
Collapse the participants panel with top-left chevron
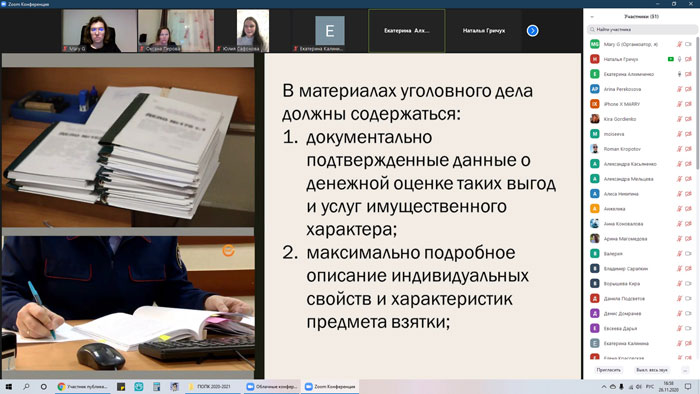click(x=592, y=17)
